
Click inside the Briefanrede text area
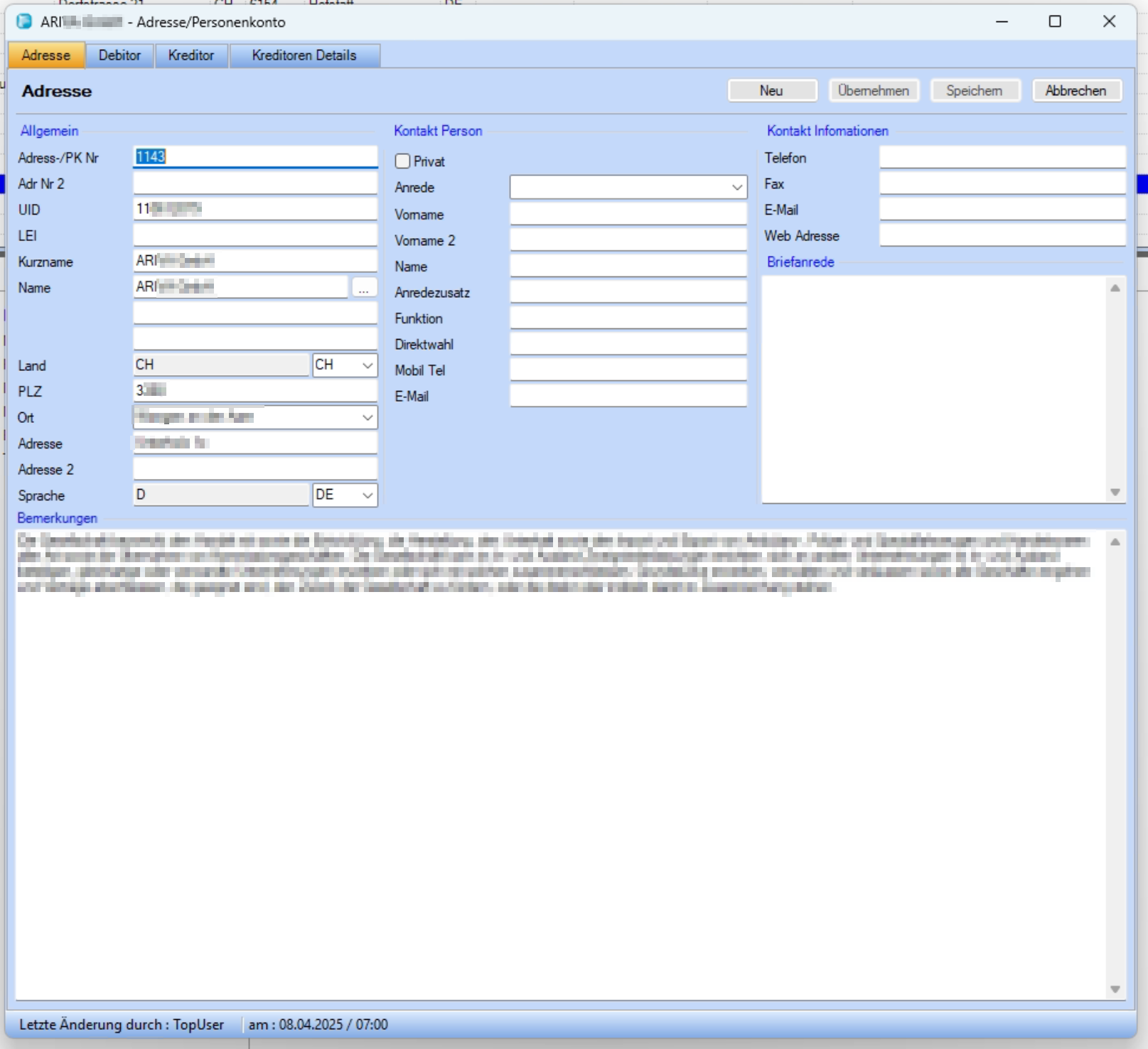coord(934,389)
